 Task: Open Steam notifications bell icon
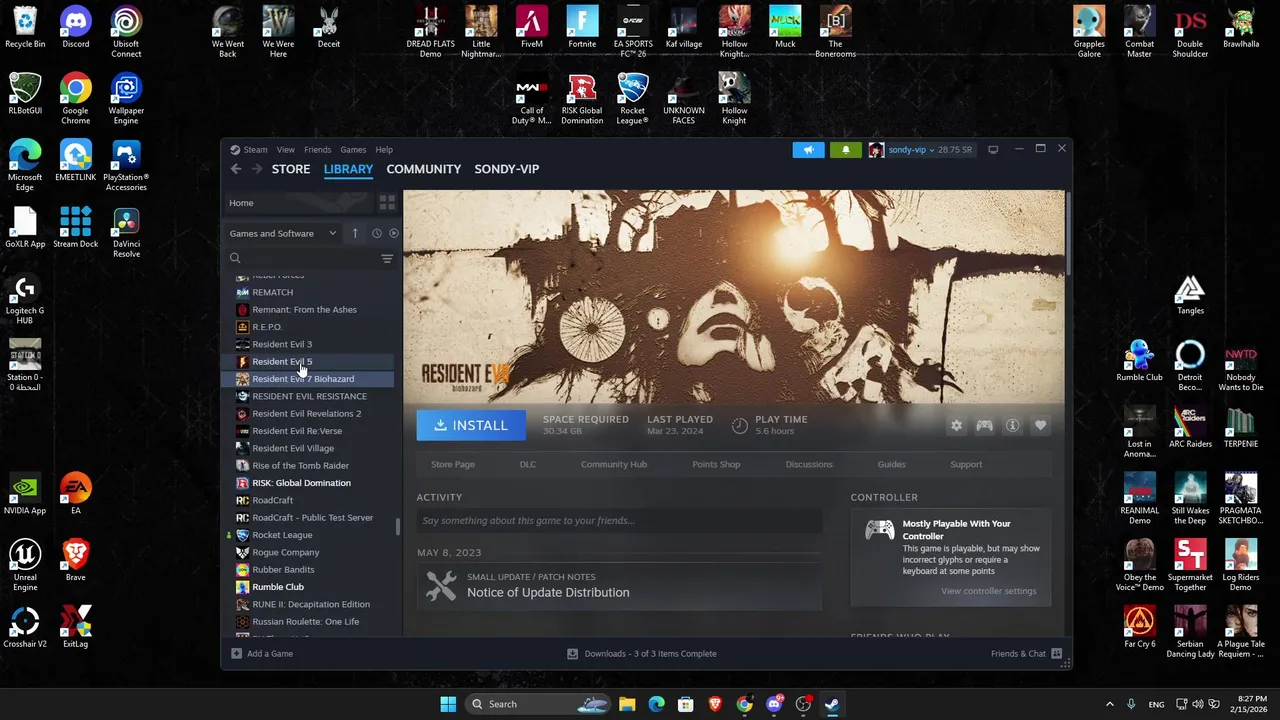pos(845,150)
